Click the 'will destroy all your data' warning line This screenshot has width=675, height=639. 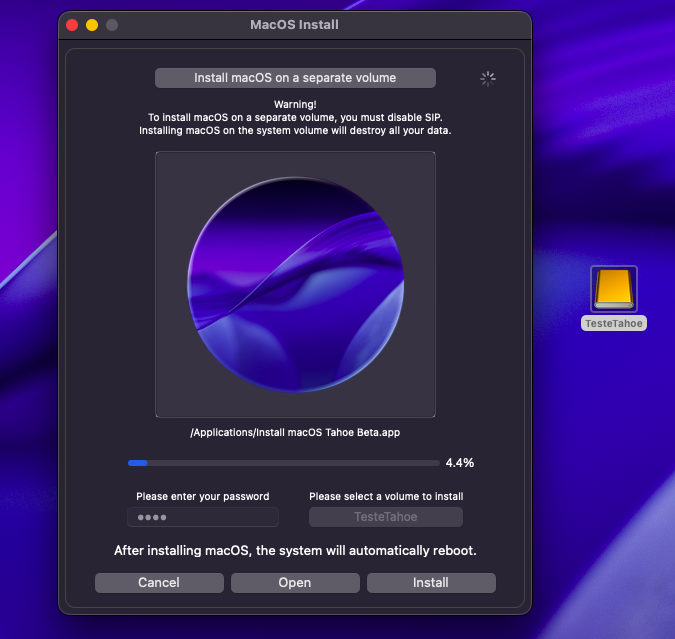295,130
